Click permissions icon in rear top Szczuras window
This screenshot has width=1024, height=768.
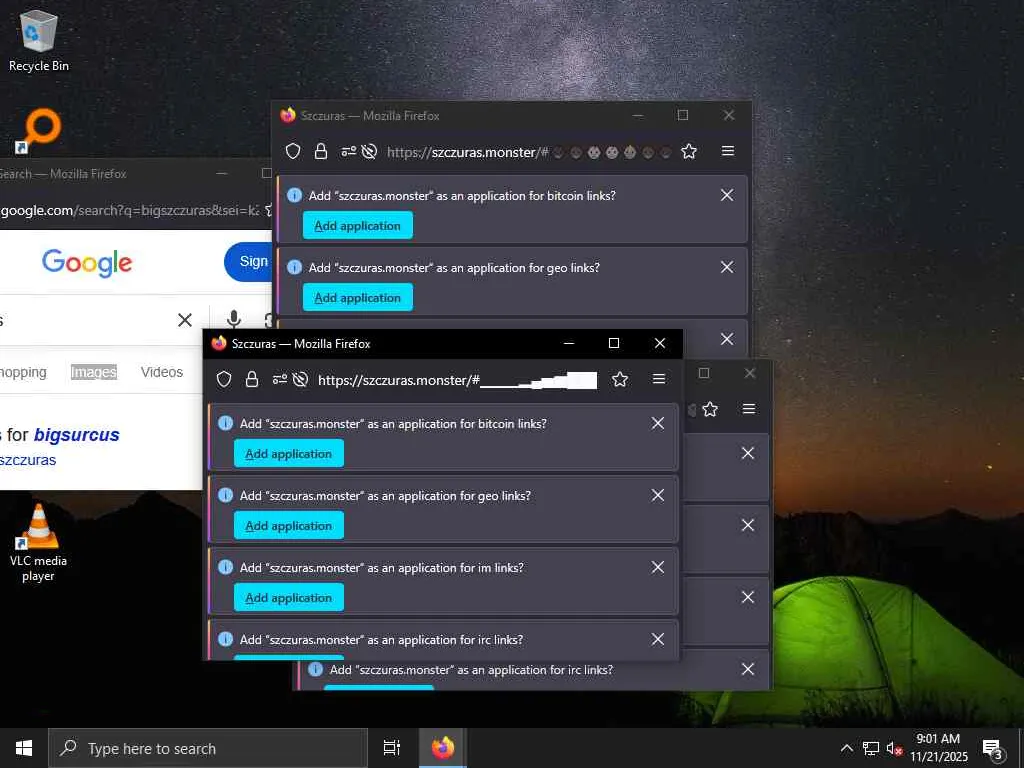coord(349,152)
